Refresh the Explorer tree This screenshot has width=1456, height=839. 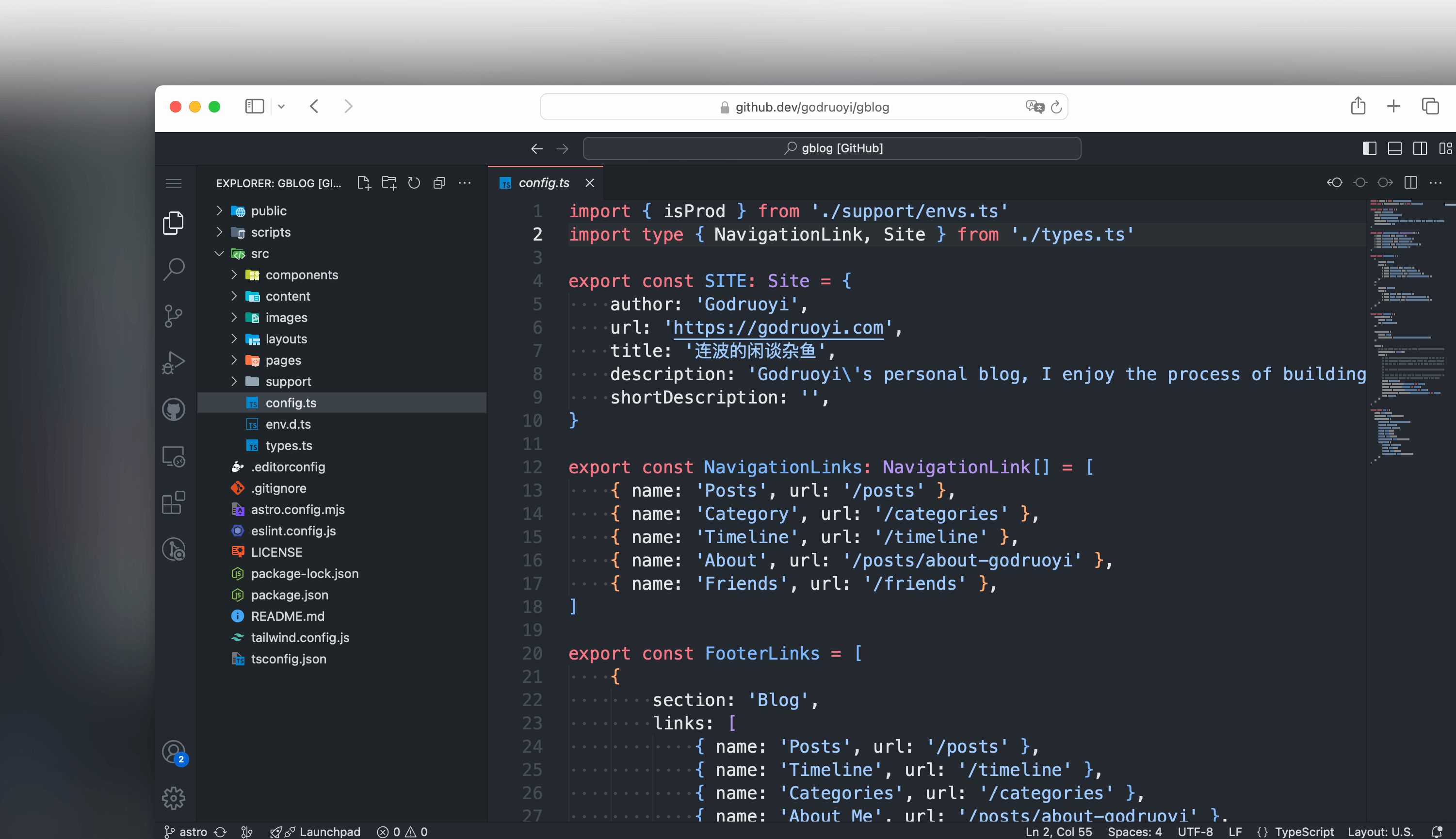click(414, 183)
